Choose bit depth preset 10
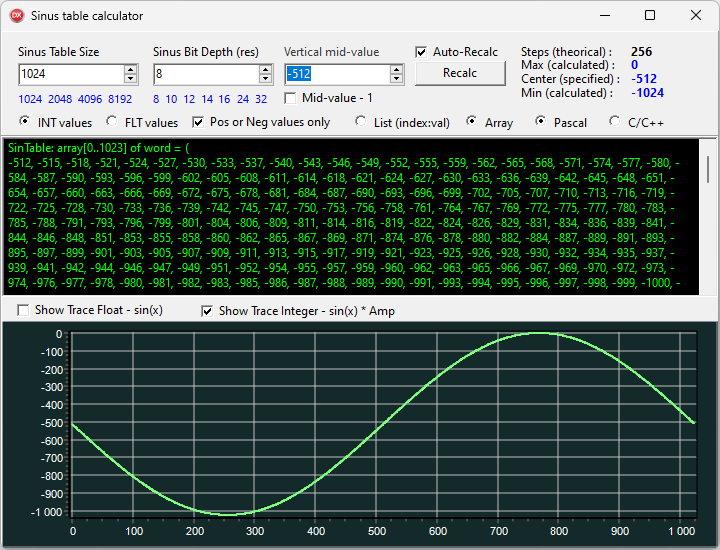This screenshot has height=550, width=720. [171, 99]
